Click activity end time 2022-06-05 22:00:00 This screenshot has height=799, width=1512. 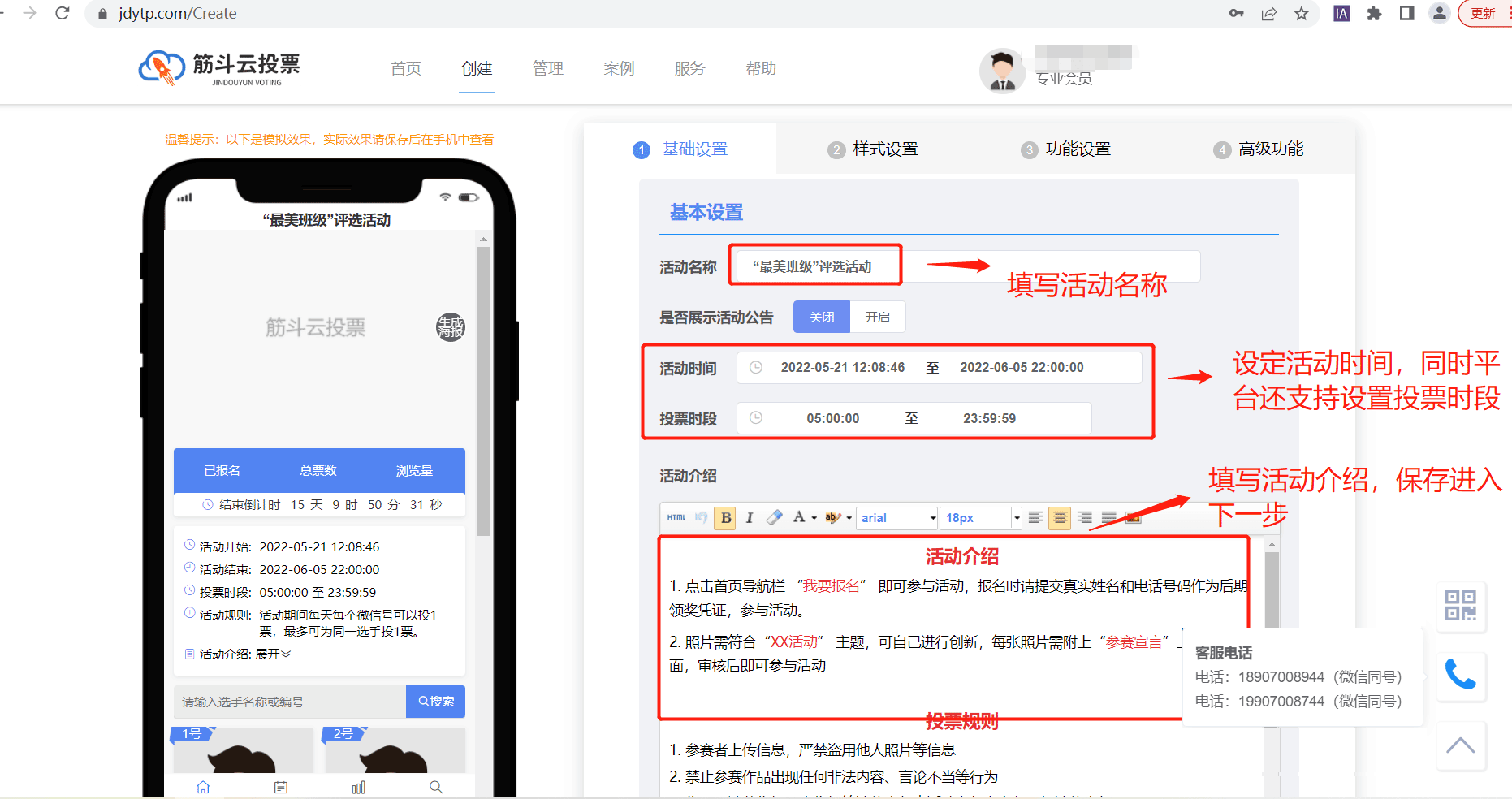(x=1022, y=367)
